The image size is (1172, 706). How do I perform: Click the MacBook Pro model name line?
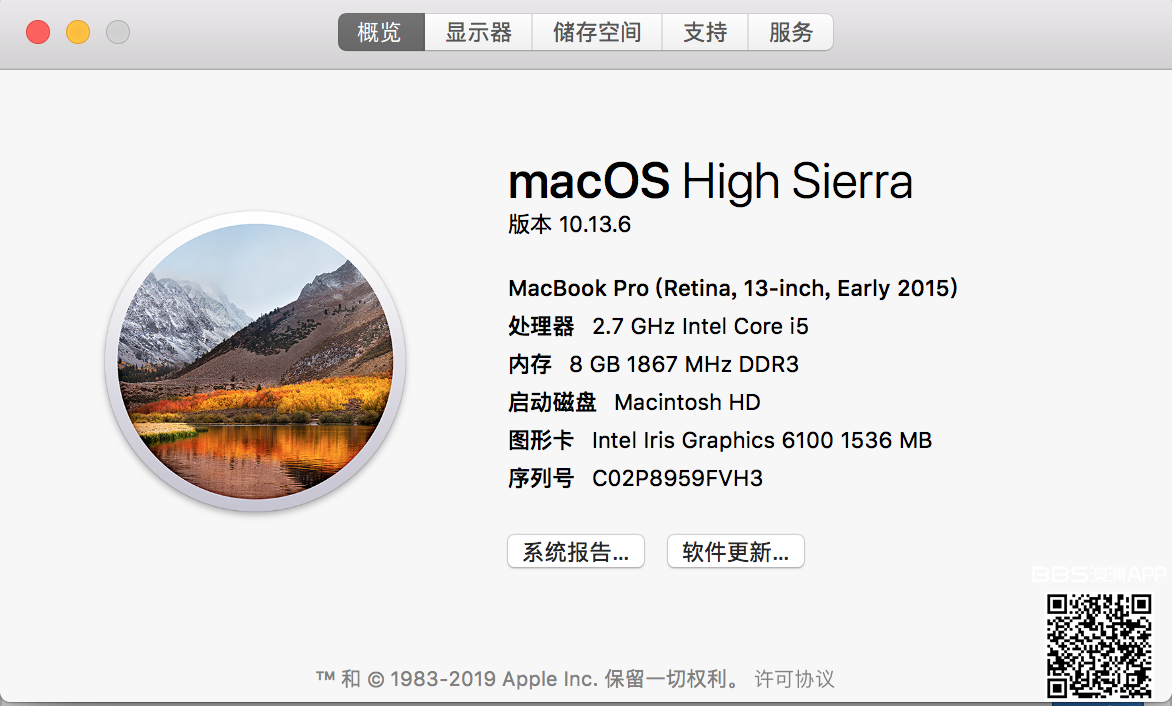click(x=733, y=288)
